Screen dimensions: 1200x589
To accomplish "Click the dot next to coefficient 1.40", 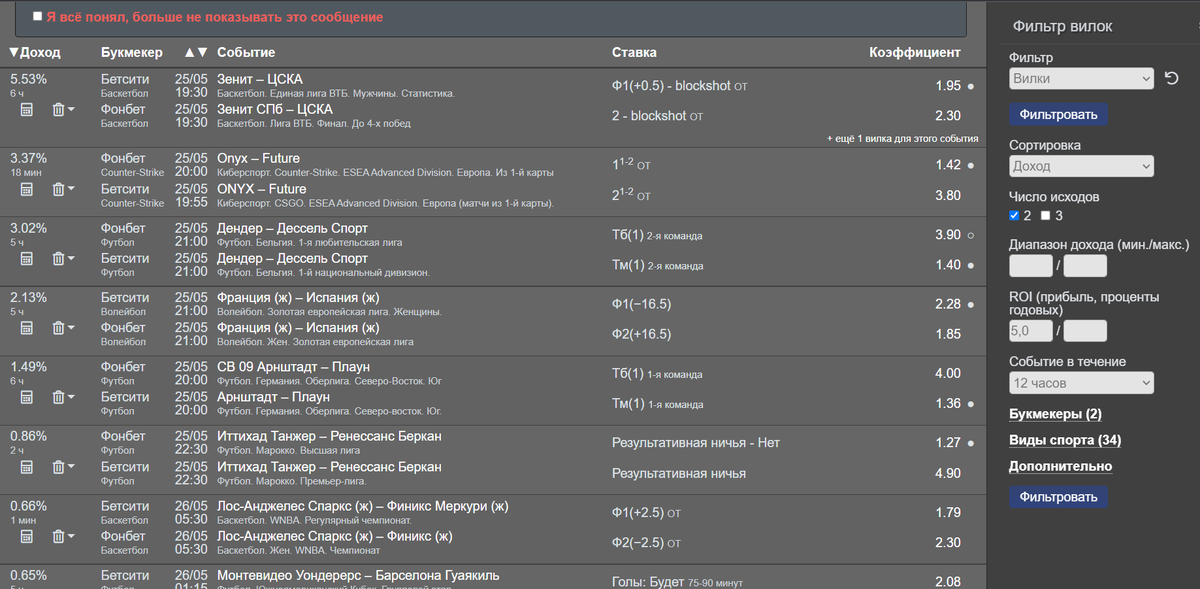I will (x=970, y=266).
